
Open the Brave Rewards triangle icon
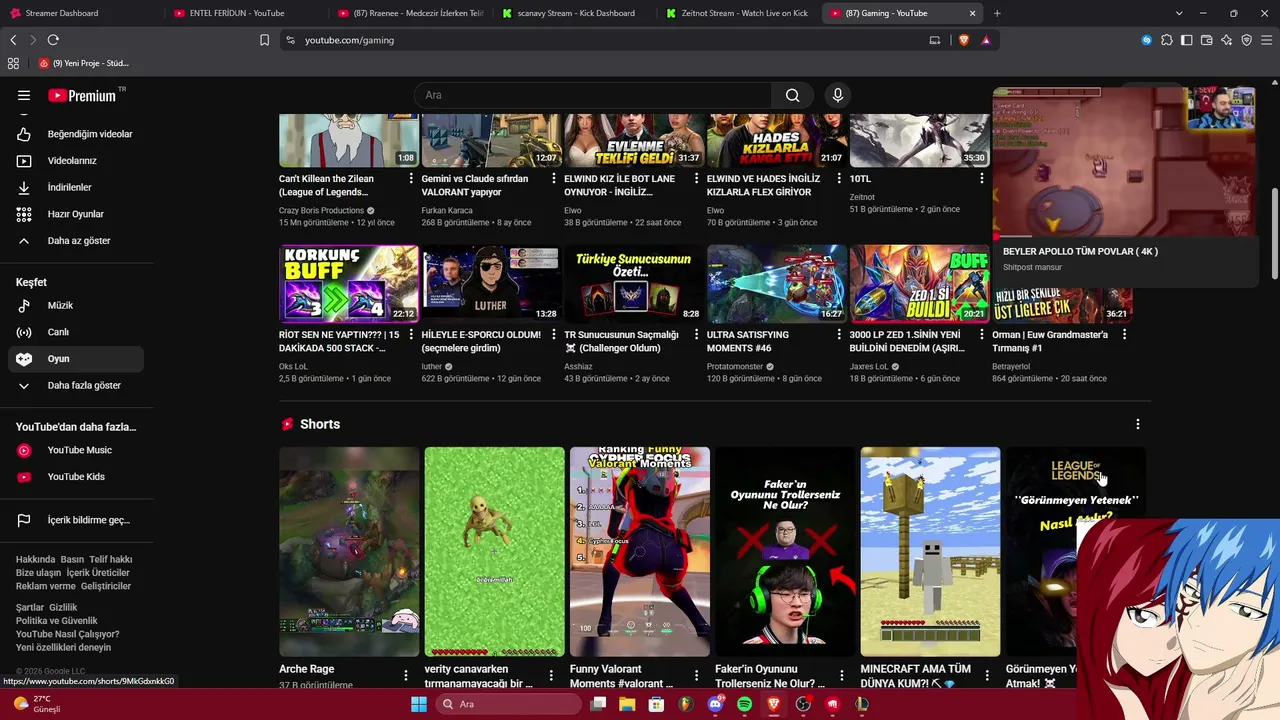986,40
